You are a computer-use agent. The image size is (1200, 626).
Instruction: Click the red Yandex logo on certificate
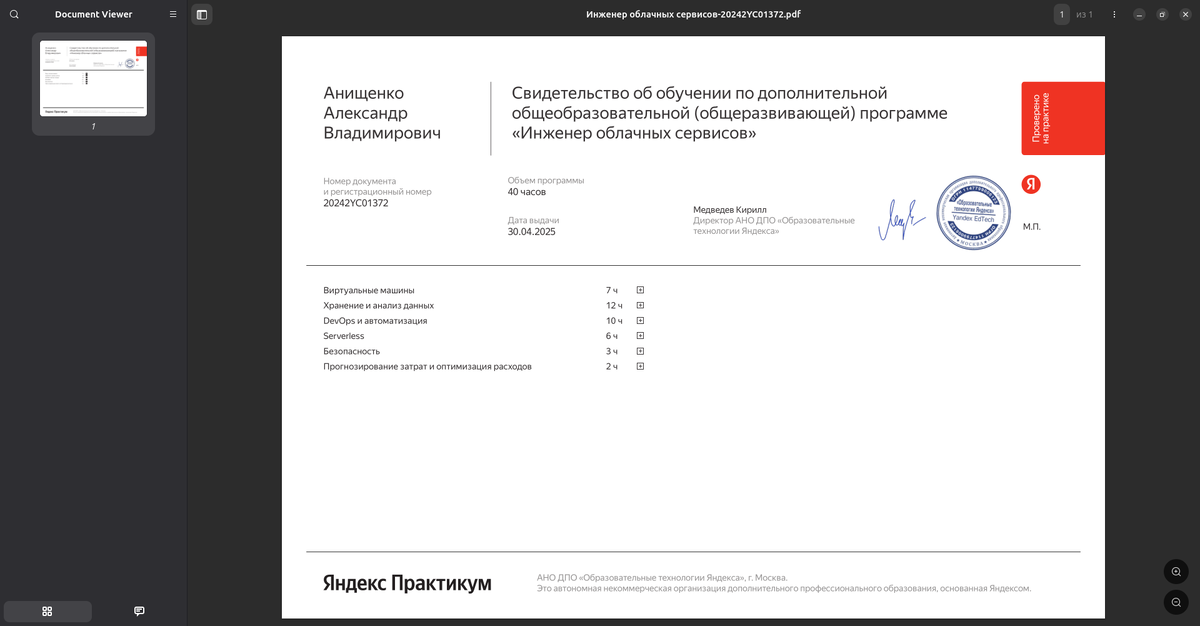(x=1031, y=184)
